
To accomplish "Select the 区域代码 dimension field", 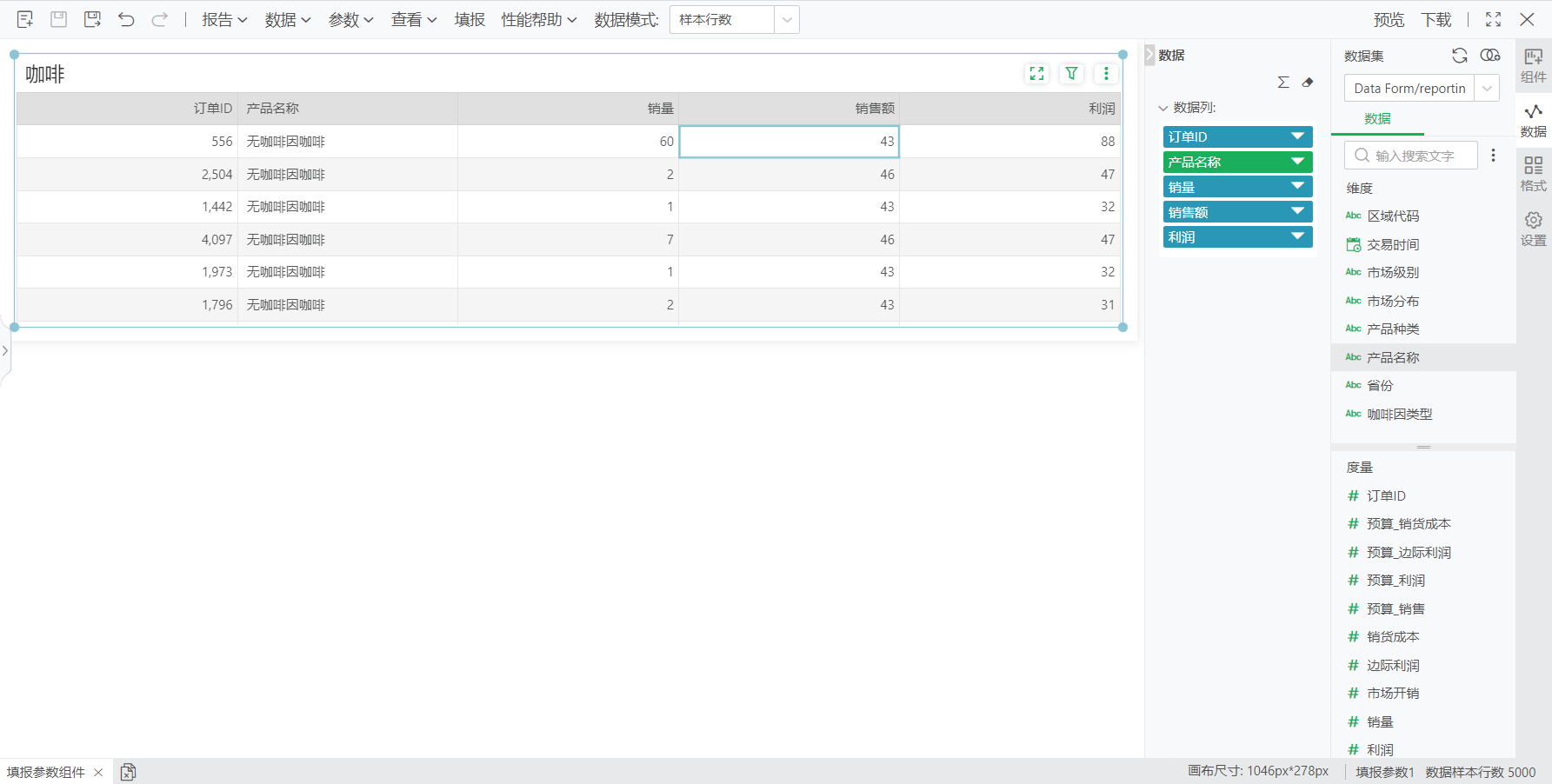I will pos(1423,216).
